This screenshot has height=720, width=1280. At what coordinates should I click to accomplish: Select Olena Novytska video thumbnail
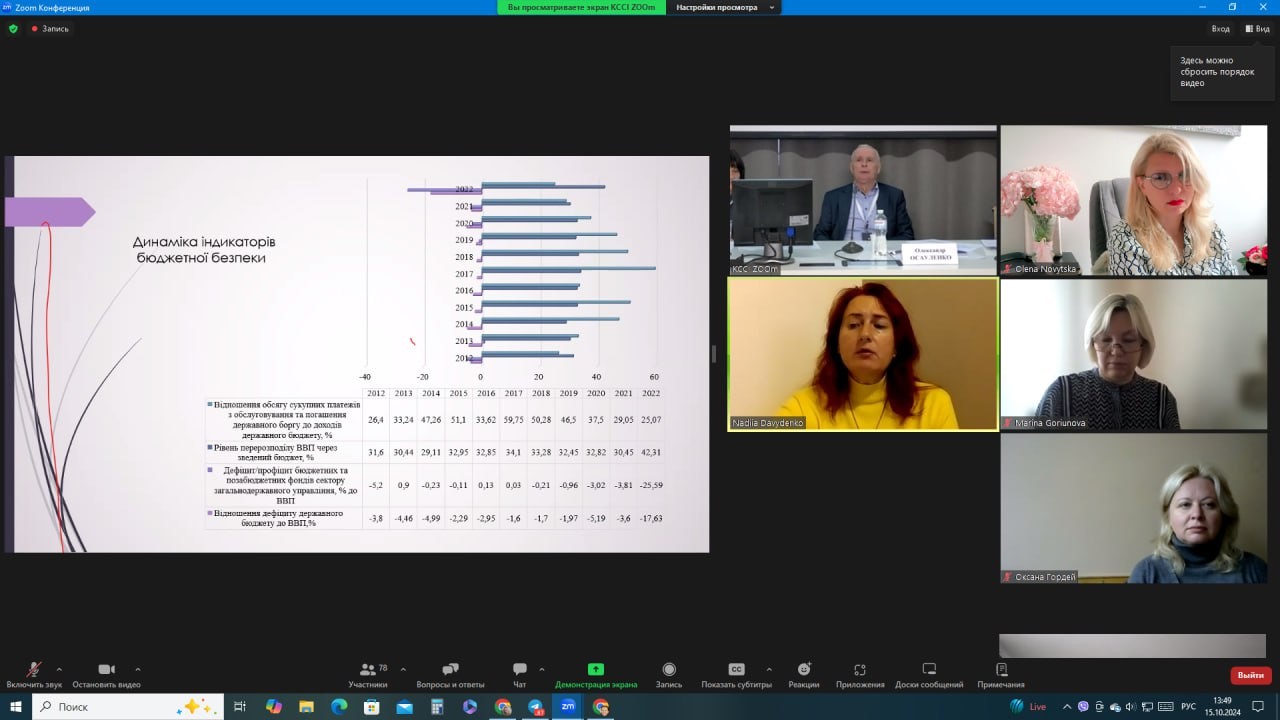(x=1133, y=200)
